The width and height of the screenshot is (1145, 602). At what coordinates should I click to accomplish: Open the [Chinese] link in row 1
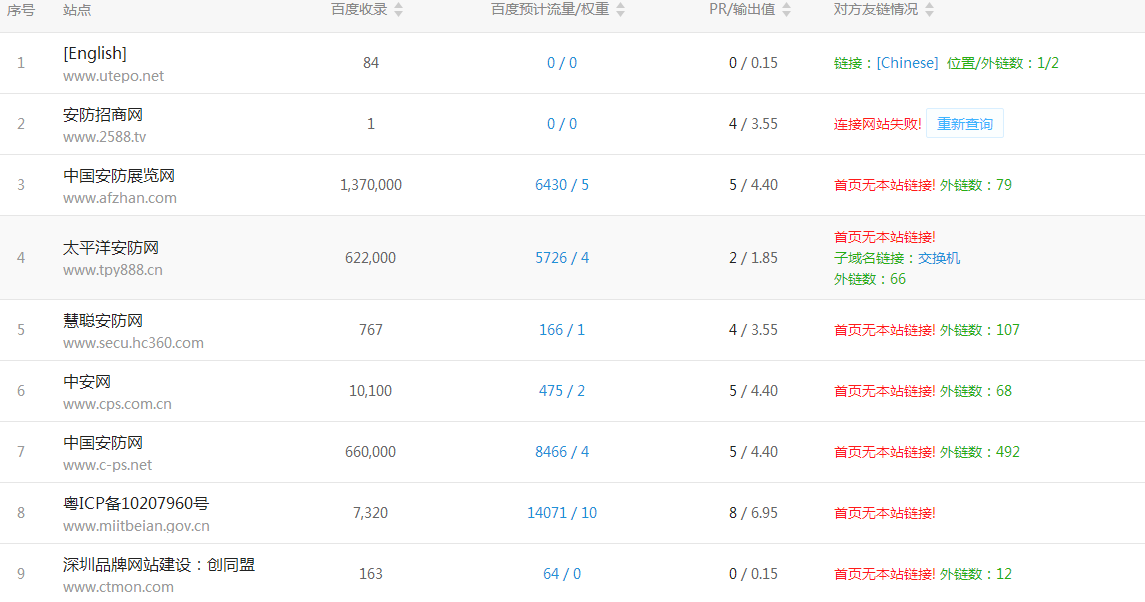(907, 63)
